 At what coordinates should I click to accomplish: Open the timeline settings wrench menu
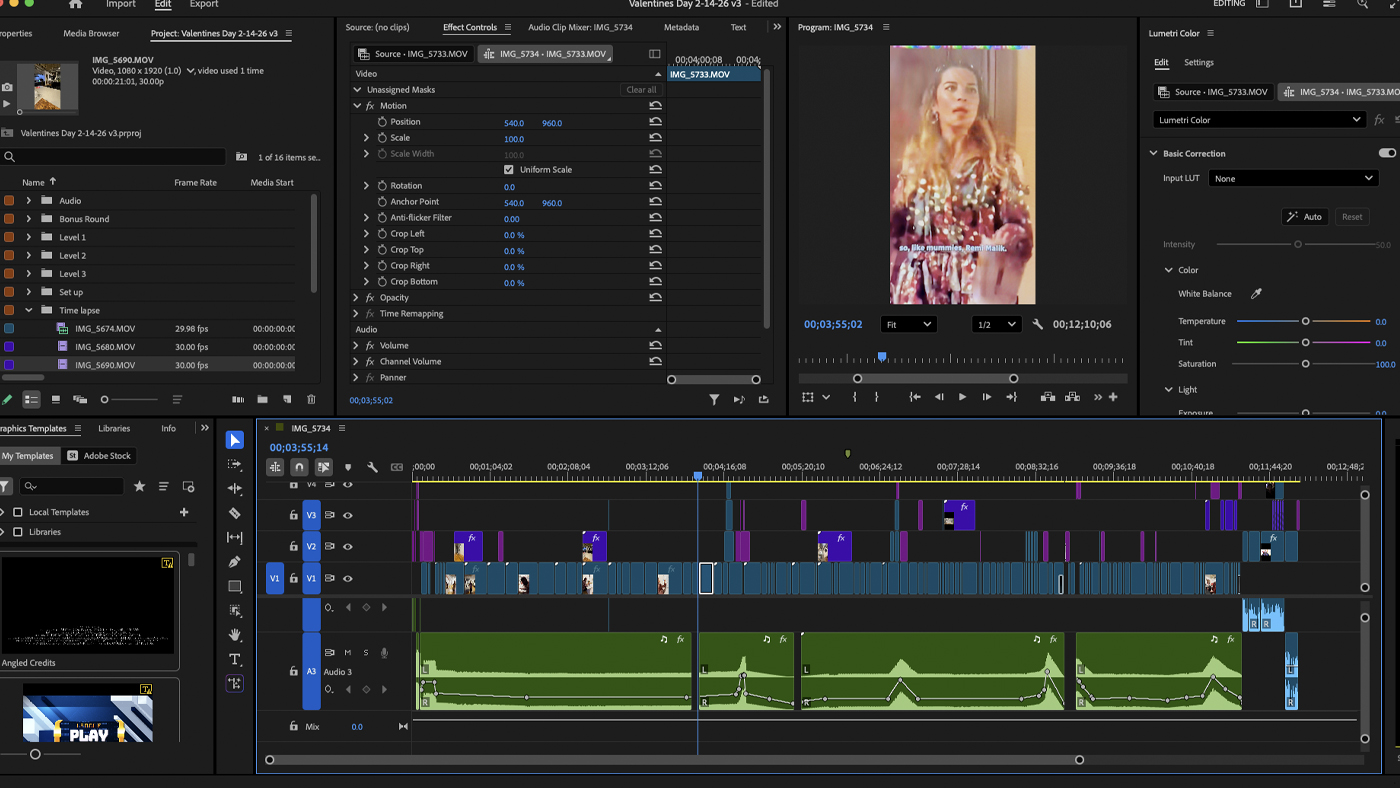(x=371, y=467)
